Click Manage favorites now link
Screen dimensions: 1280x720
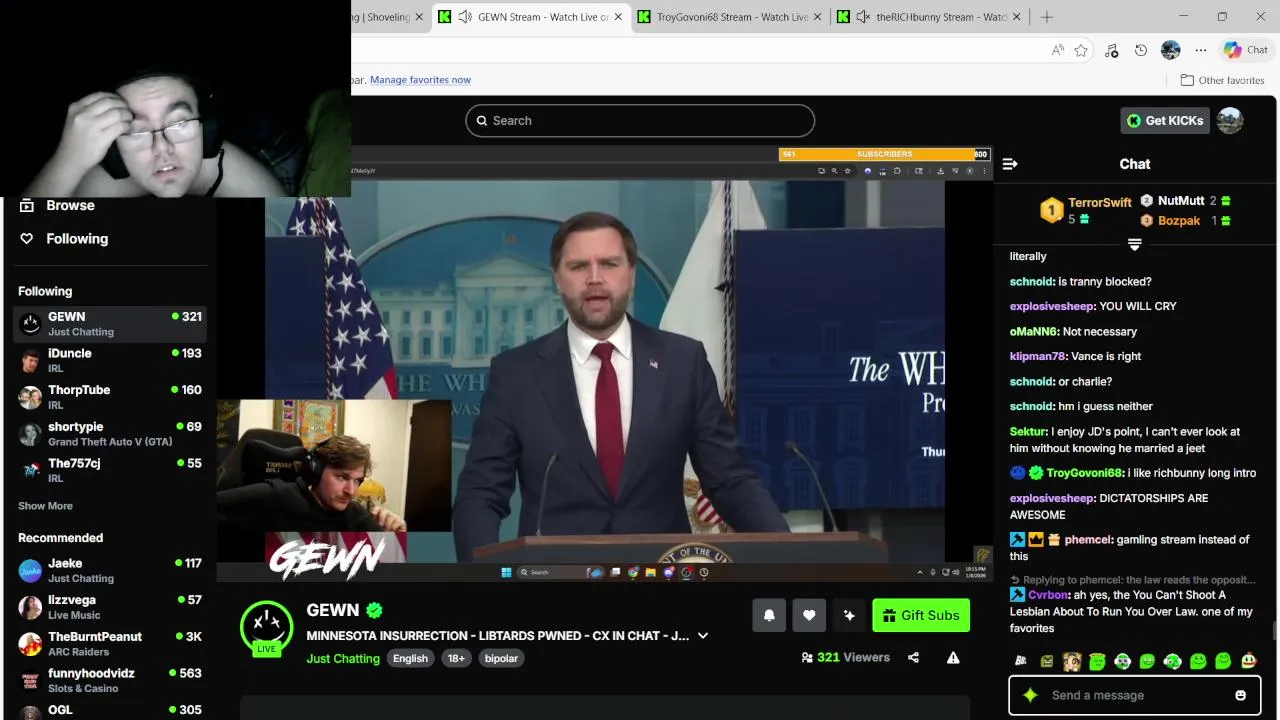click(420, 80)
